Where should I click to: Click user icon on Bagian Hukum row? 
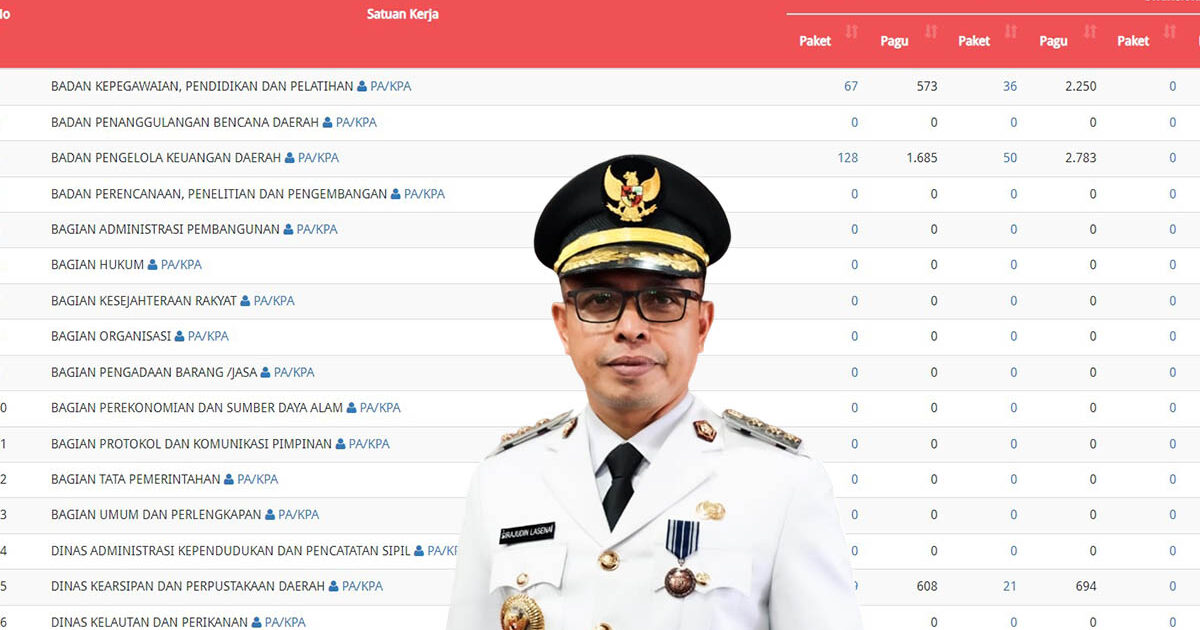pyautogui.click(x=152, y=265)
